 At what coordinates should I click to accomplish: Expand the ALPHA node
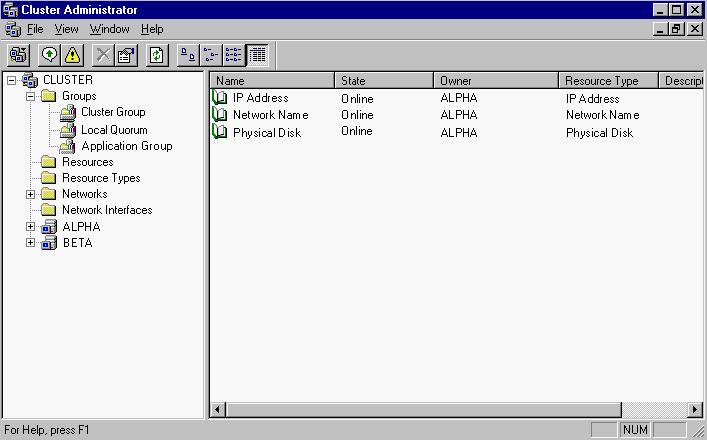pyautogui.click(x=31, y=227)
